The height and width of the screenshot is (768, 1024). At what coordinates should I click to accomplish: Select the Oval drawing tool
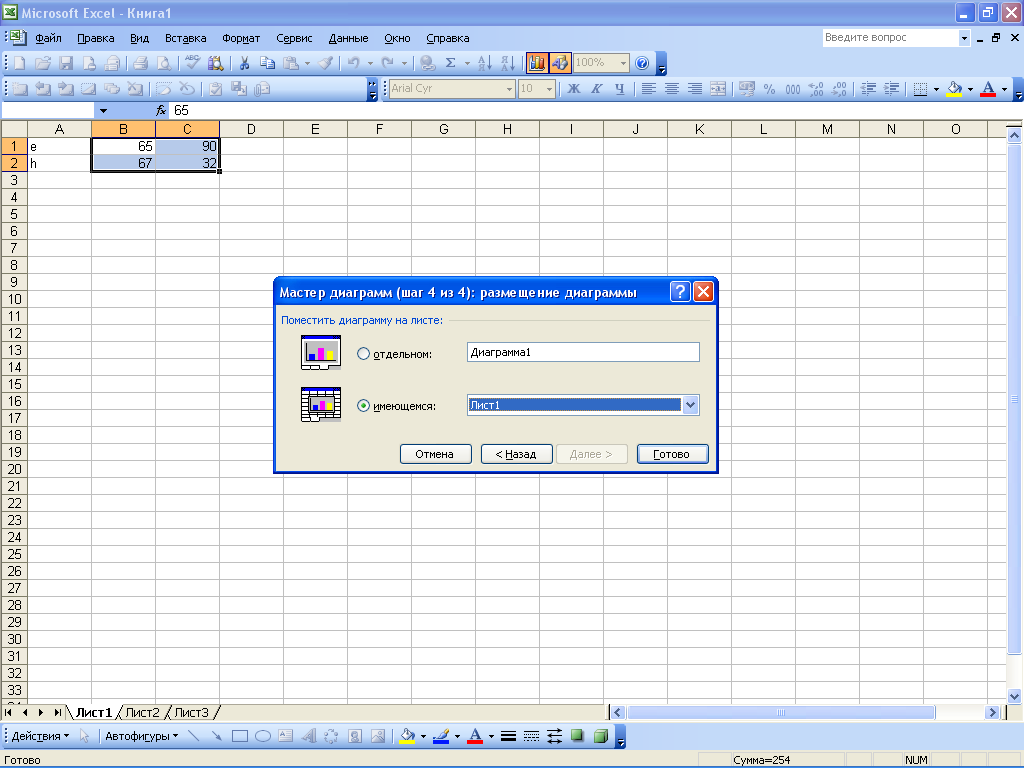pos(263,736)
